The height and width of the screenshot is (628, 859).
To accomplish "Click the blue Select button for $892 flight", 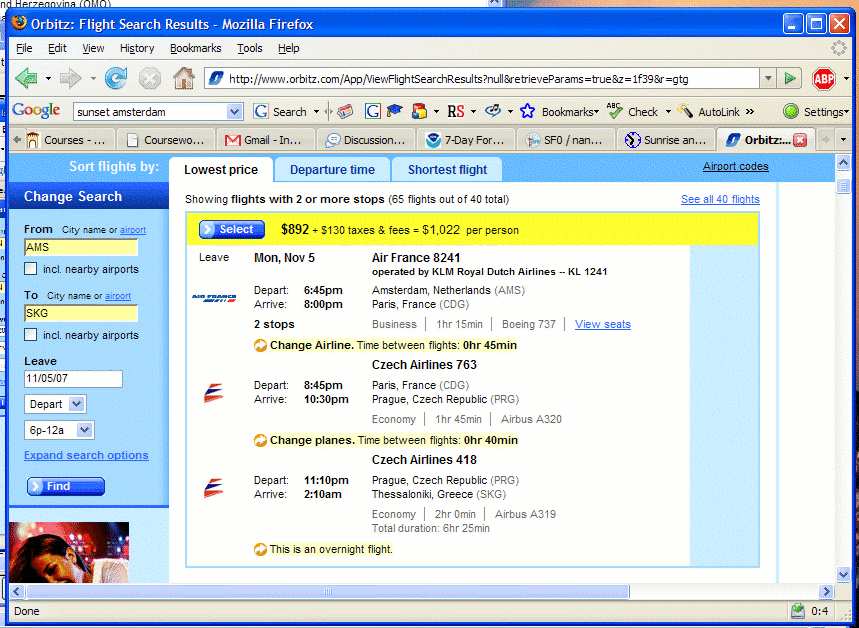I will pyautogui.click(x=232, y=230).
